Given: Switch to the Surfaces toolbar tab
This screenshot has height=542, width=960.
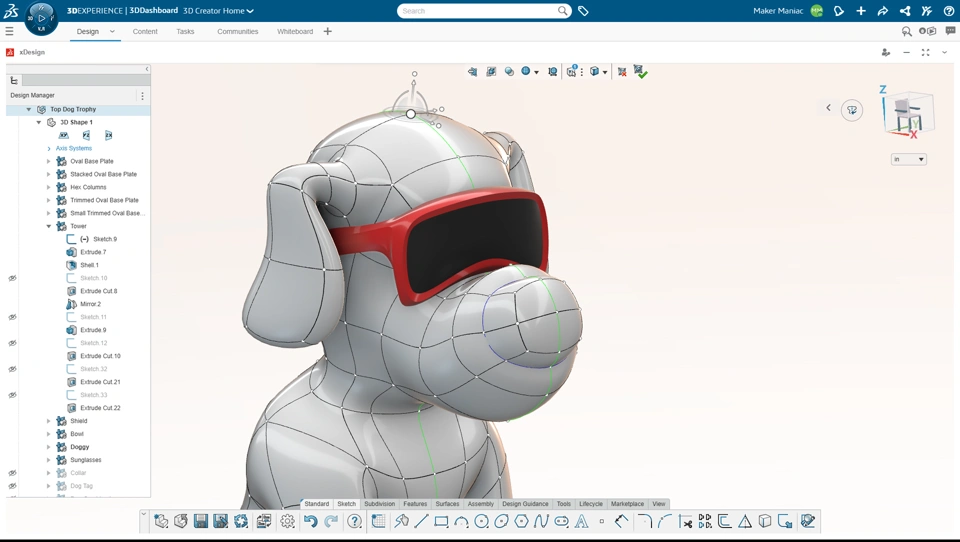Looking at the screenshot, I should click(447, 504).
